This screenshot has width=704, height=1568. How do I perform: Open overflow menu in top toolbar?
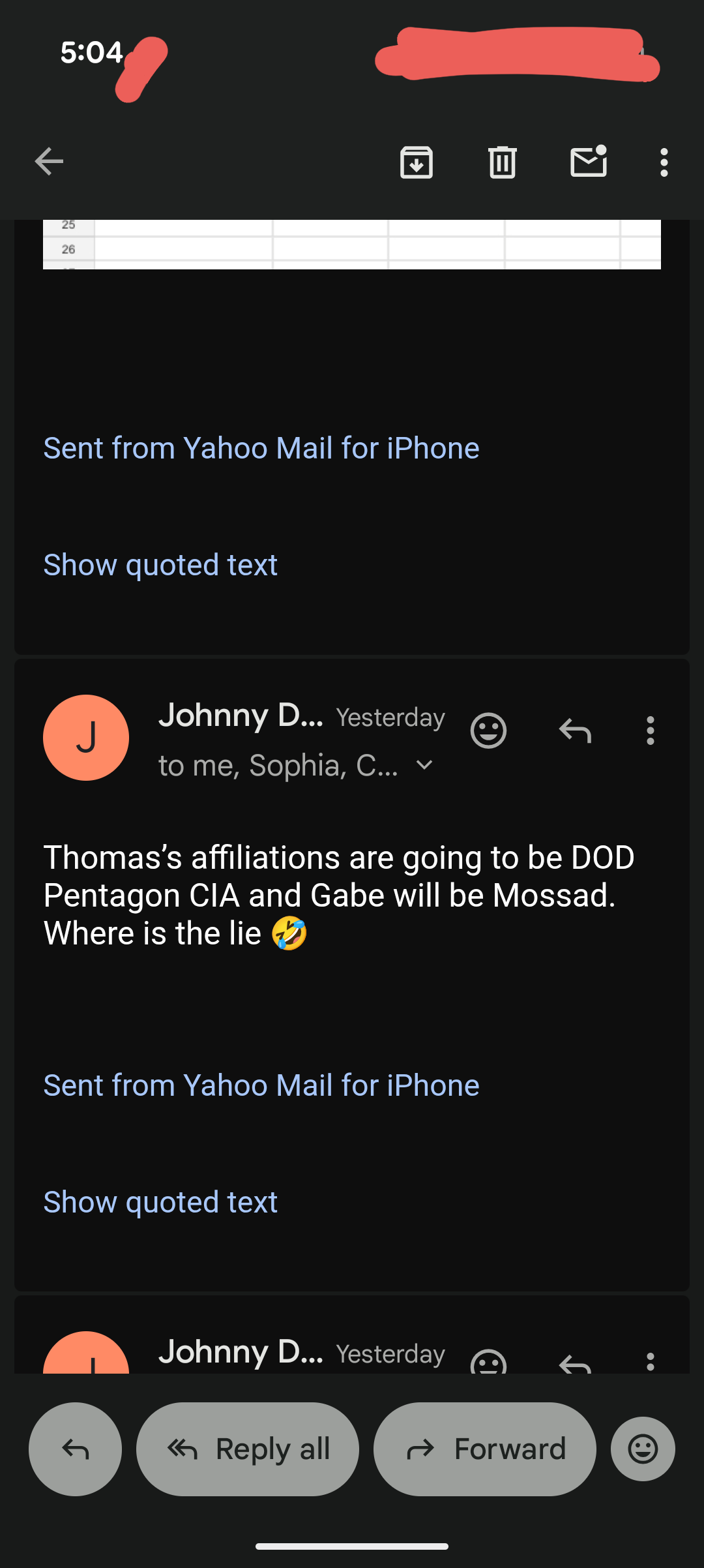(664, 162)
